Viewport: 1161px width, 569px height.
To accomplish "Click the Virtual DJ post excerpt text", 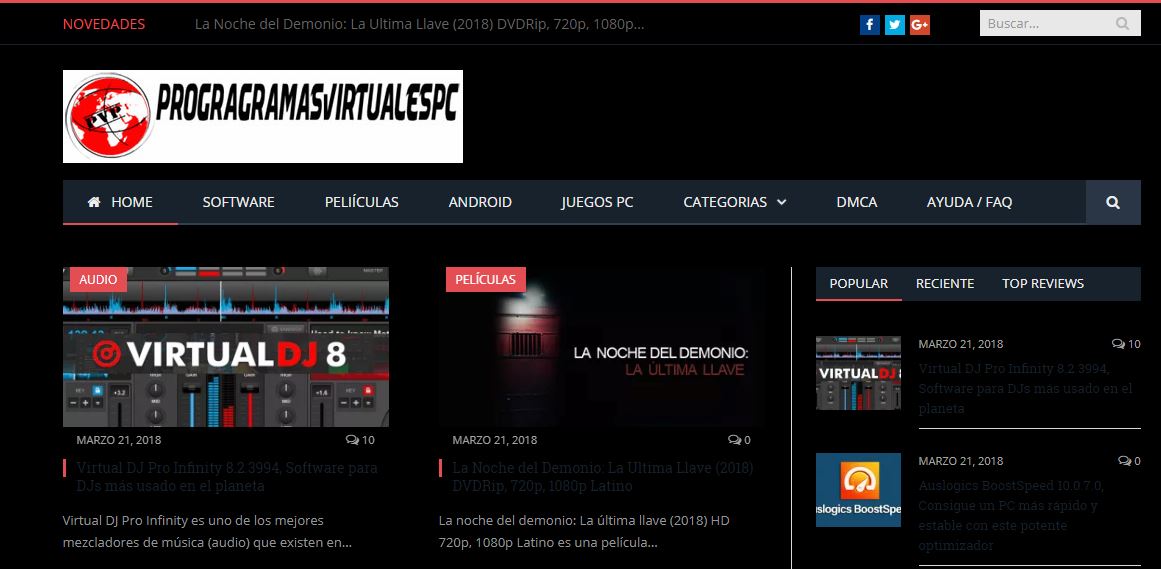I will click(x=207, y=531).
